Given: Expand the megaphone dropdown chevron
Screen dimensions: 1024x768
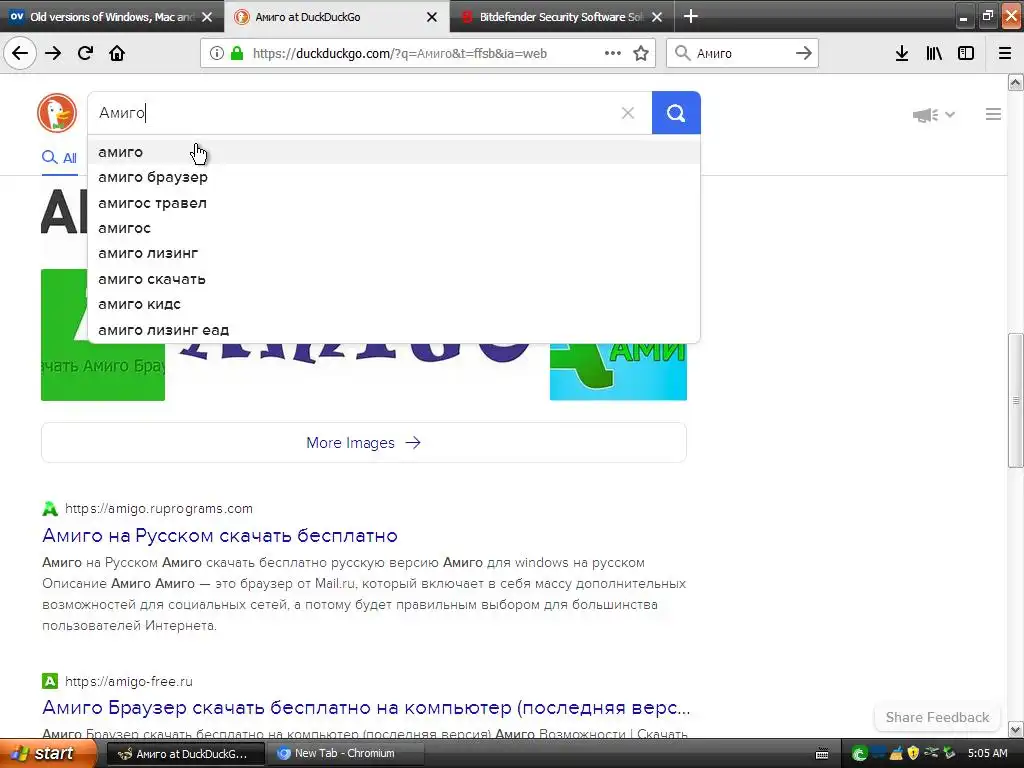Looking at the screenshot, I should [x=950, y=115].
